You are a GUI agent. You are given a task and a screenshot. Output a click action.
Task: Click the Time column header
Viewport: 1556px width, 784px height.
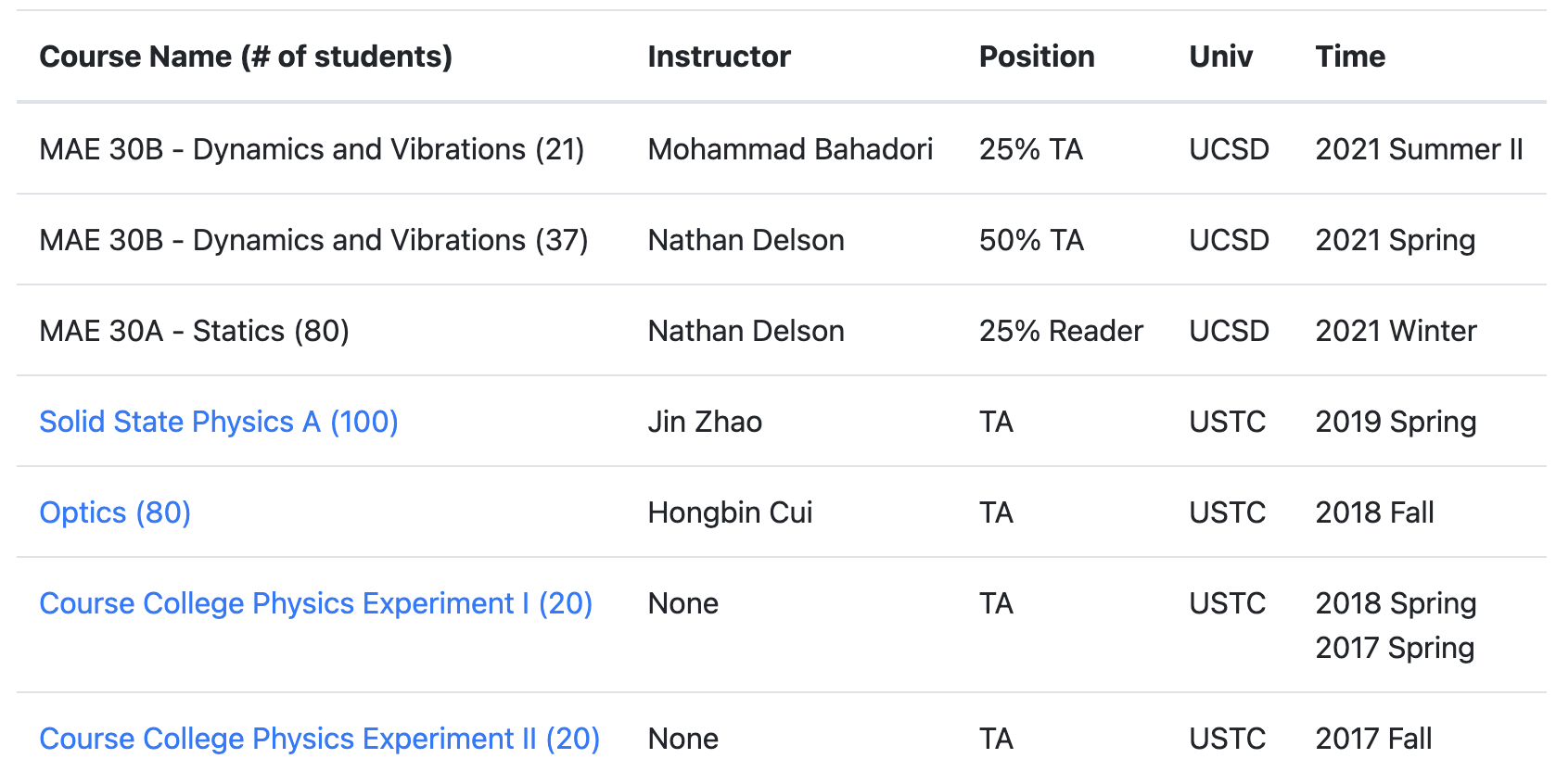pos(1350,57)
